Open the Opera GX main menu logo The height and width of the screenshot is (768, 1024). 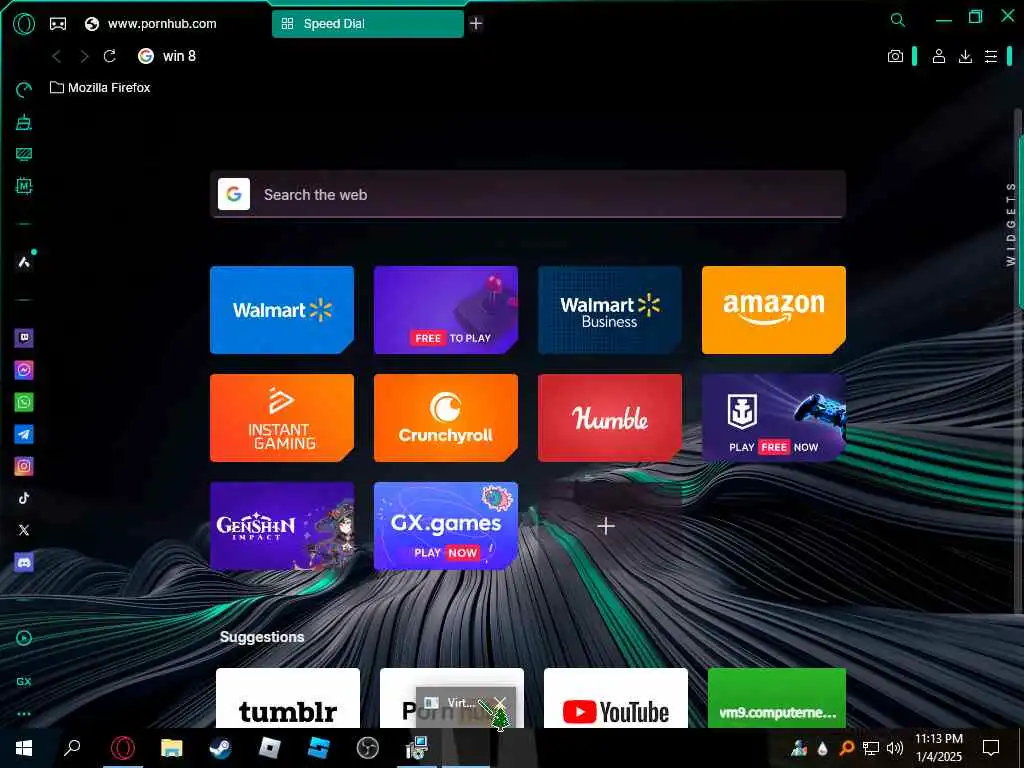coord(24,24)
